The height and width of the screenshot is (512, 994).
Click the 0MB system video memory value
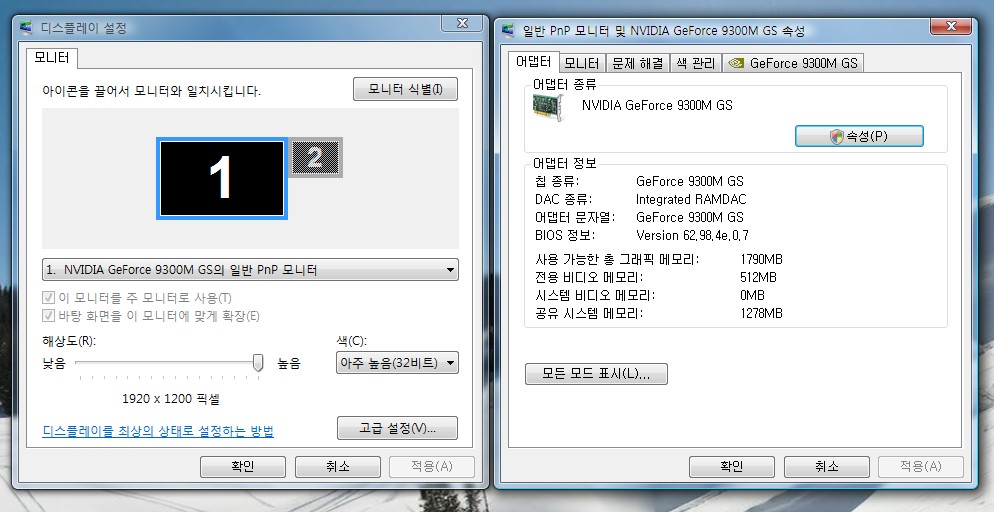click(752, 295)
